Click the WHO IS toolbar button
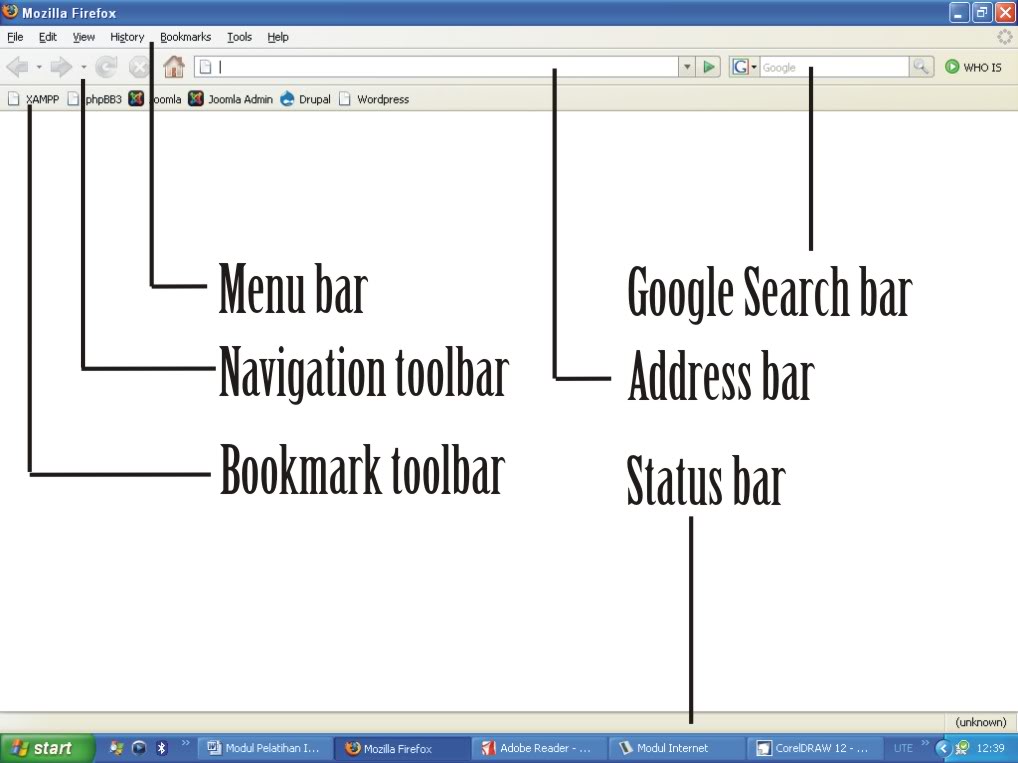This screenshot has height=763, width=1018. pyautogui.click(x=973, y=66)
